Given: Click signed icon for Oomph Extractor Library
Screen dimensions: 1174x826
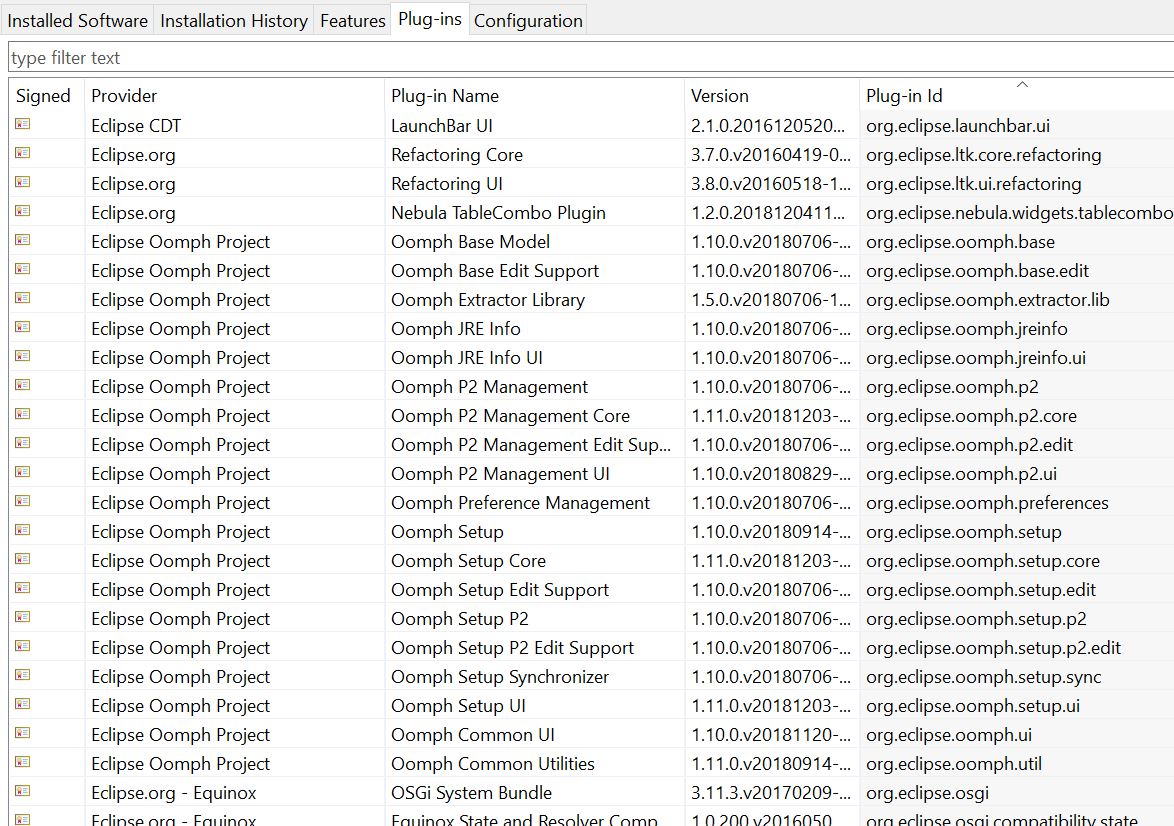Looking at the screenshot, I should point(22,298).
